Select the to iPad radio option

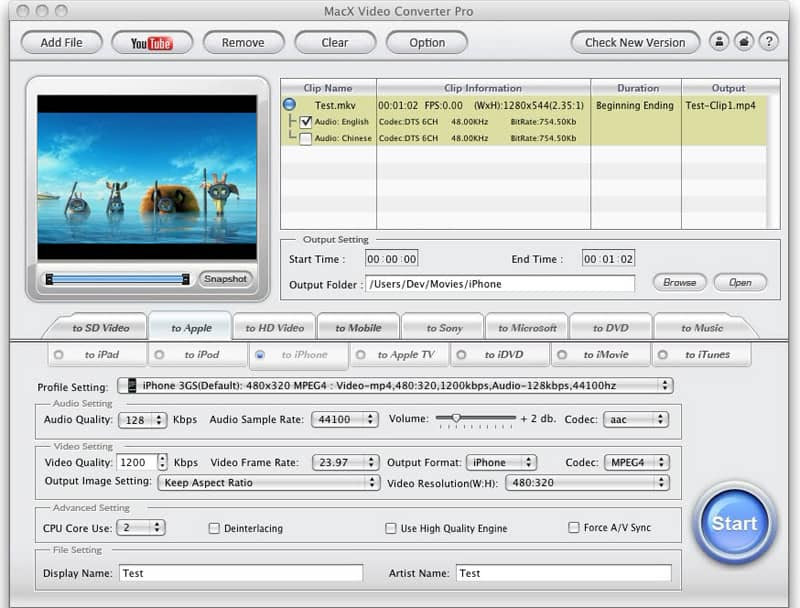[x=59, y=355]
